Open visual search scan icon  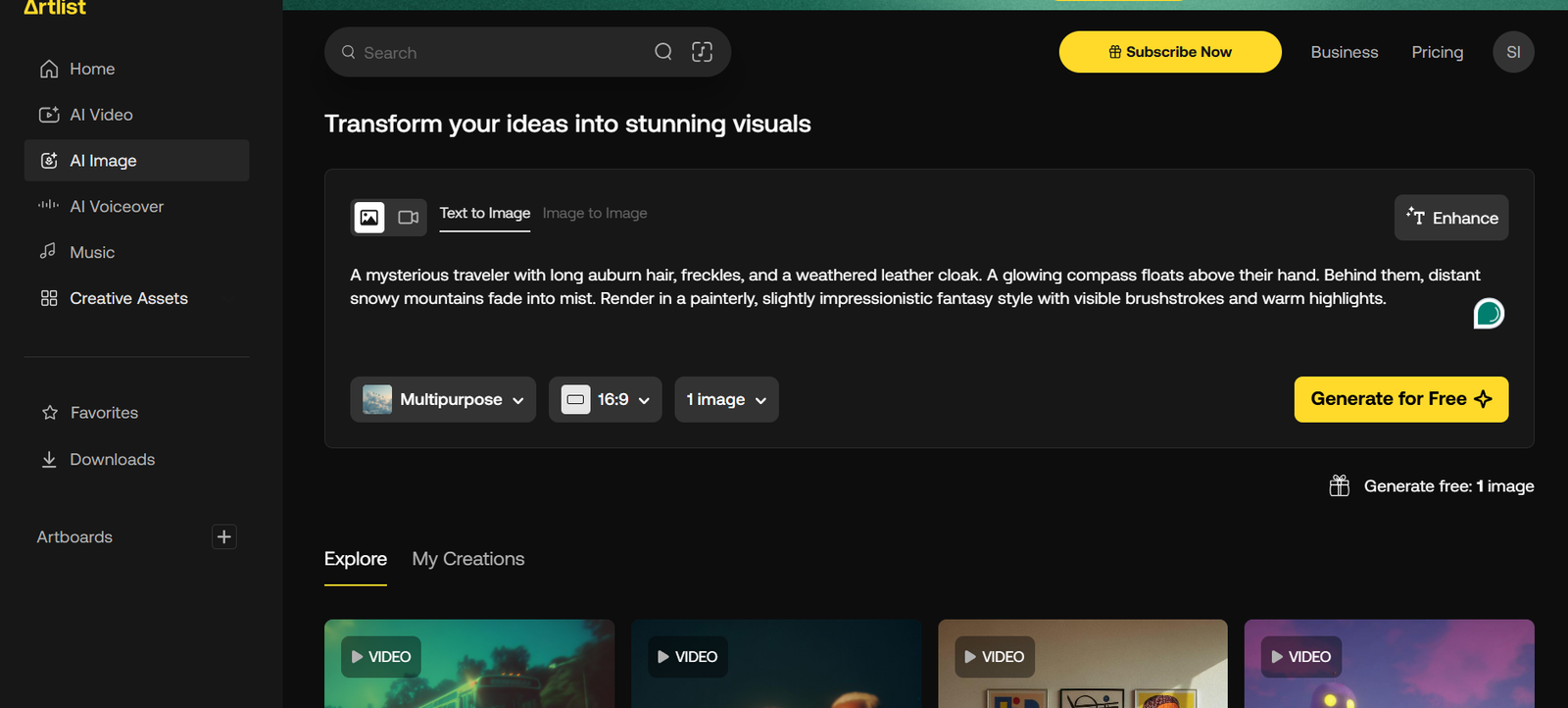click(702, 52)
